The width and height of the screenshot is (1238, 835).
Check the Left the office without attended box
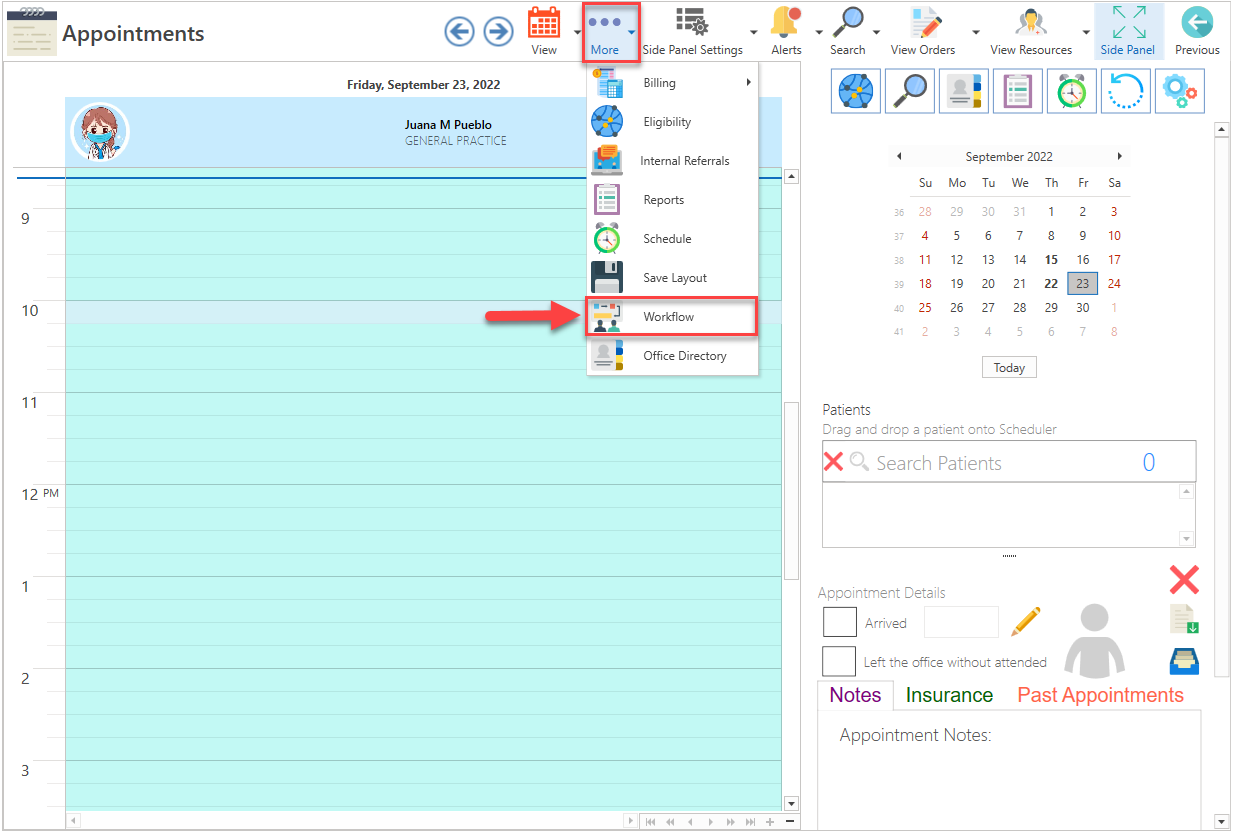coord(838,660)
